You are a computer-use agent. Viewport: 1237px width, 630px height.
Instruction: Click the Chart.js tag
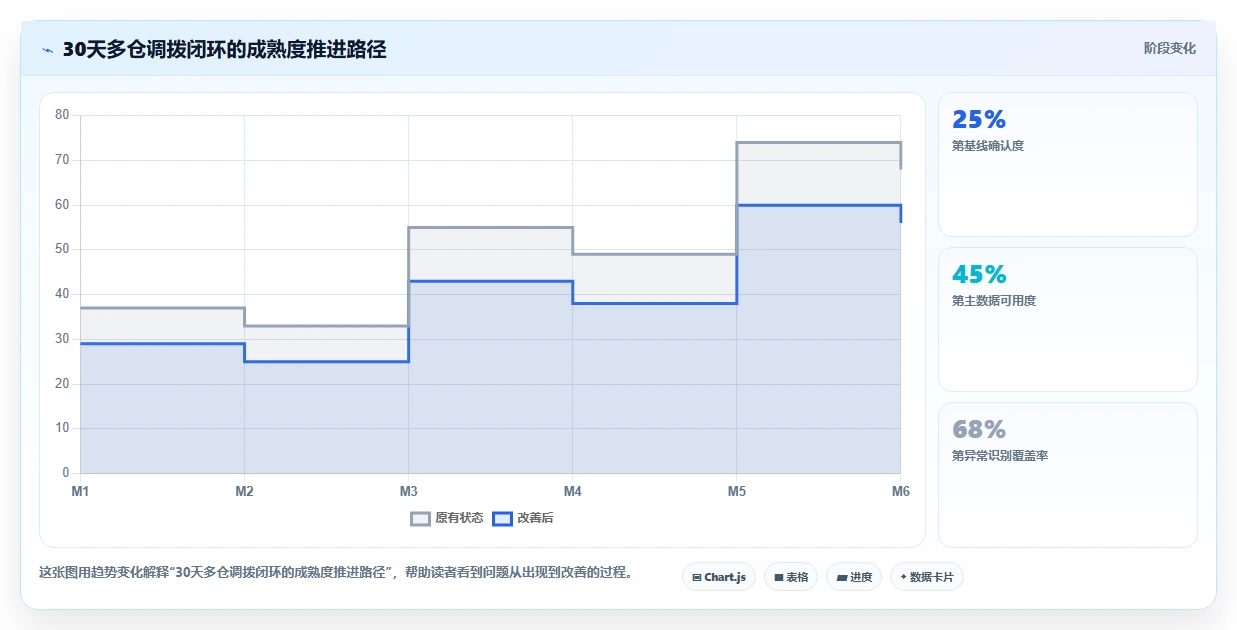(719, 577)
